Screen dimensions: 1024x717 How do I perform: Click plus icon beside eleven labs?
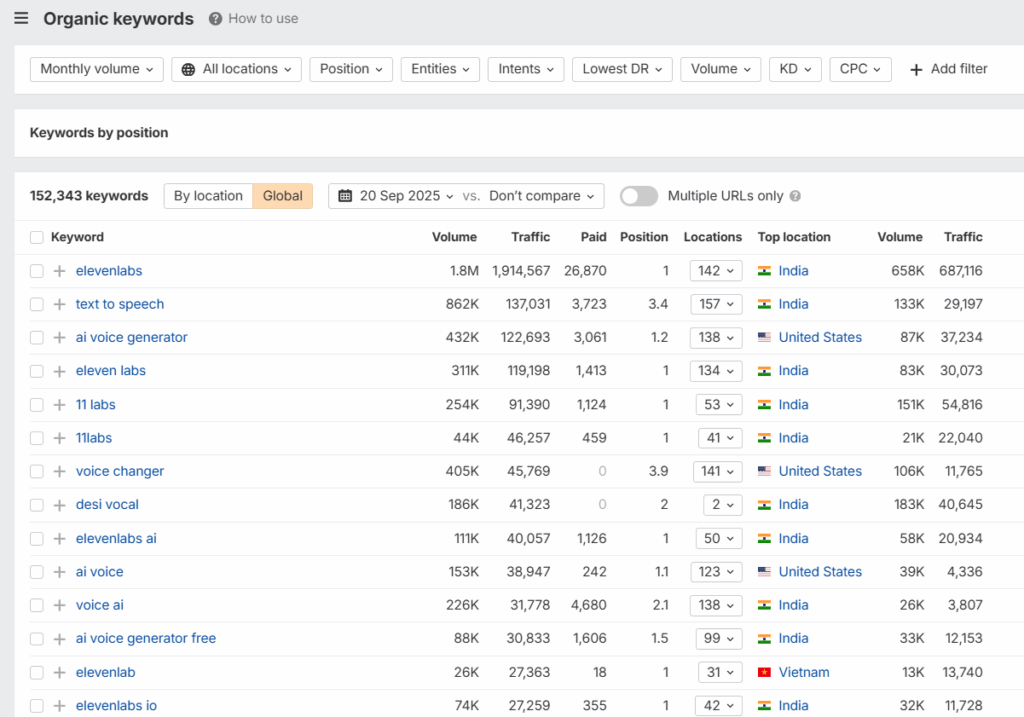[x=59, y=371]
